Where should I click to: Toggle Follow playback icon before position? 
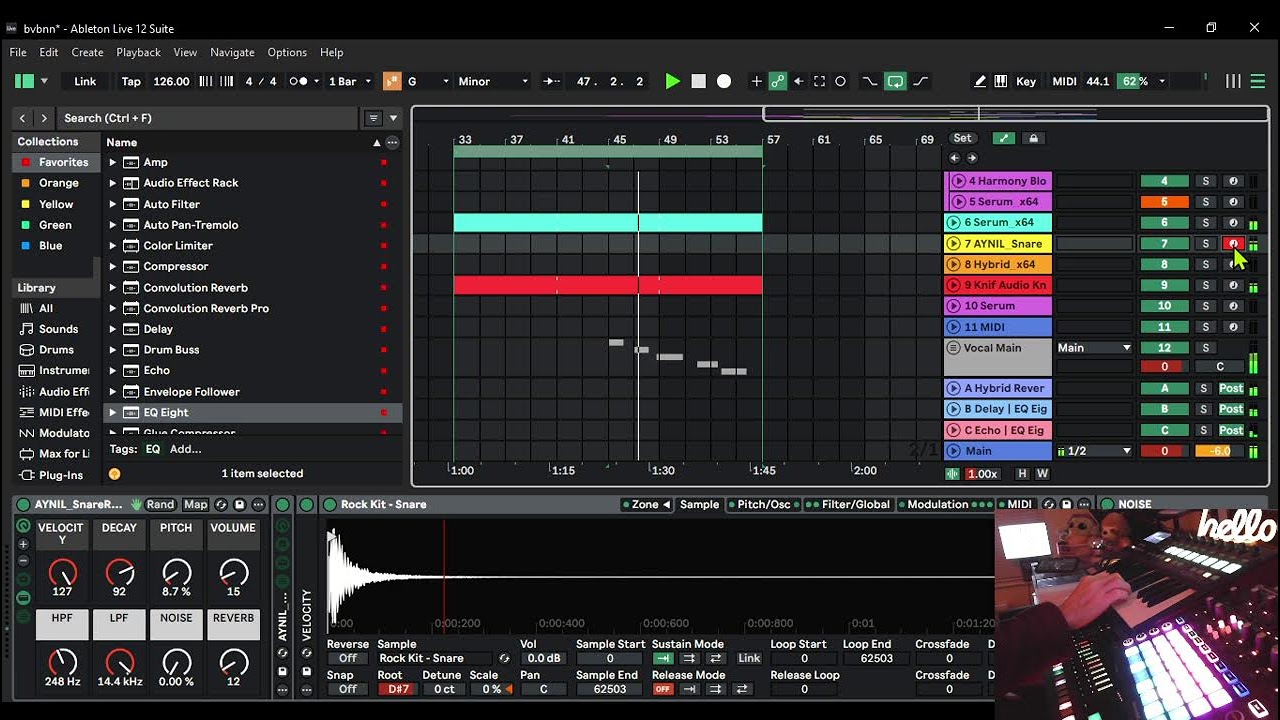(551, 81)
